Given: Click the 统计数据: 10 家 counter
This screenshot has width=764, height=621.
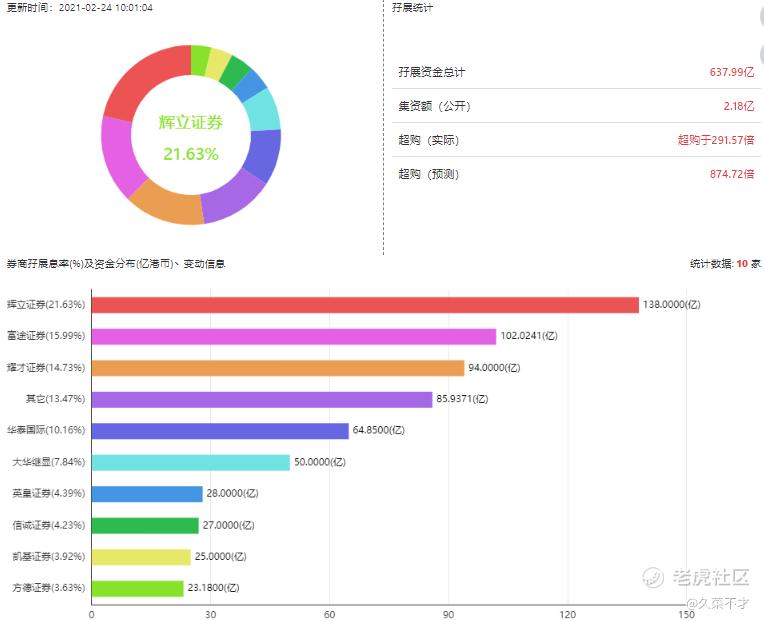Looking at the screenshot, I should [x=726, y=264].
